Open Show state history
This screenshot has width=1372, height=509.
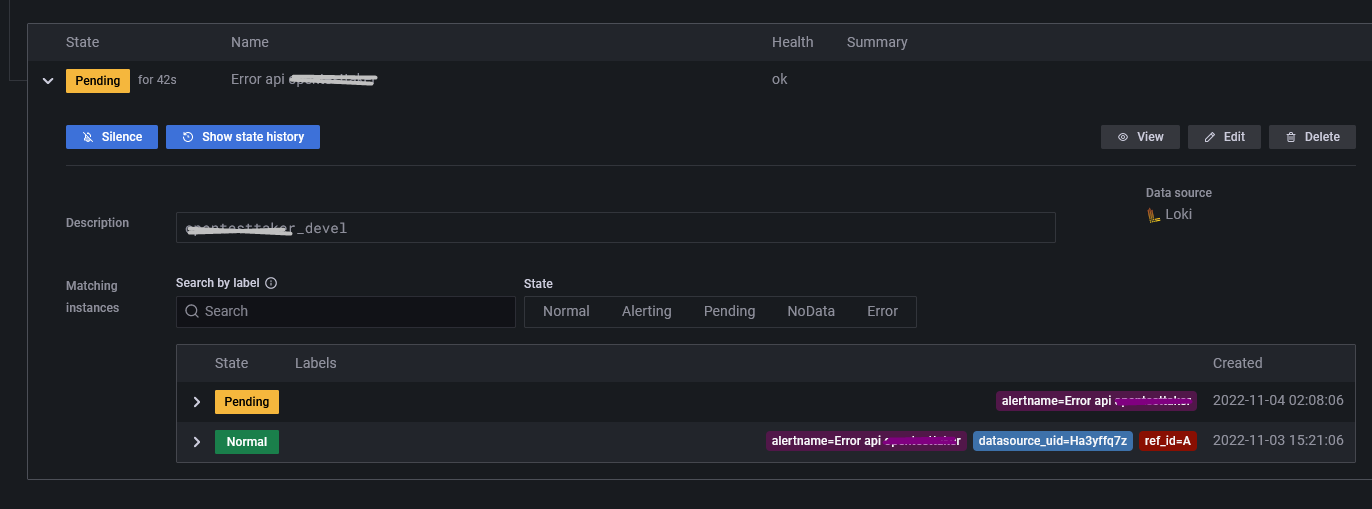252,137
